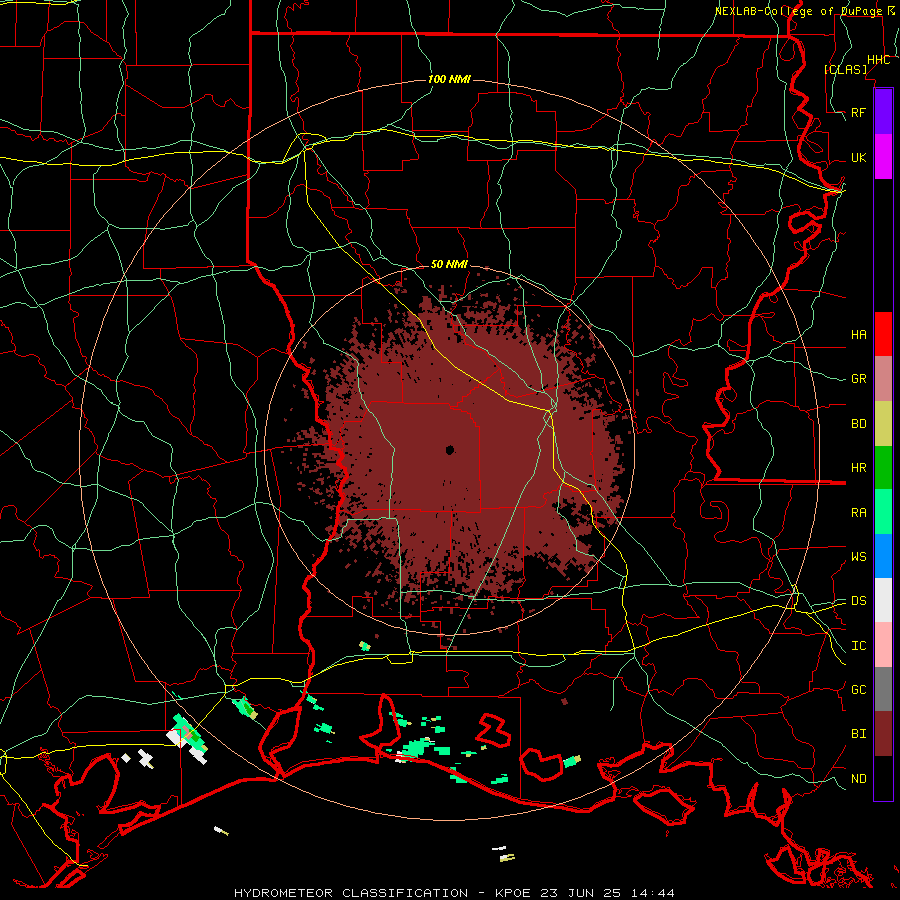Click the blue WS legend color block
The image size is (900, 900).
[x=883, y=556]
